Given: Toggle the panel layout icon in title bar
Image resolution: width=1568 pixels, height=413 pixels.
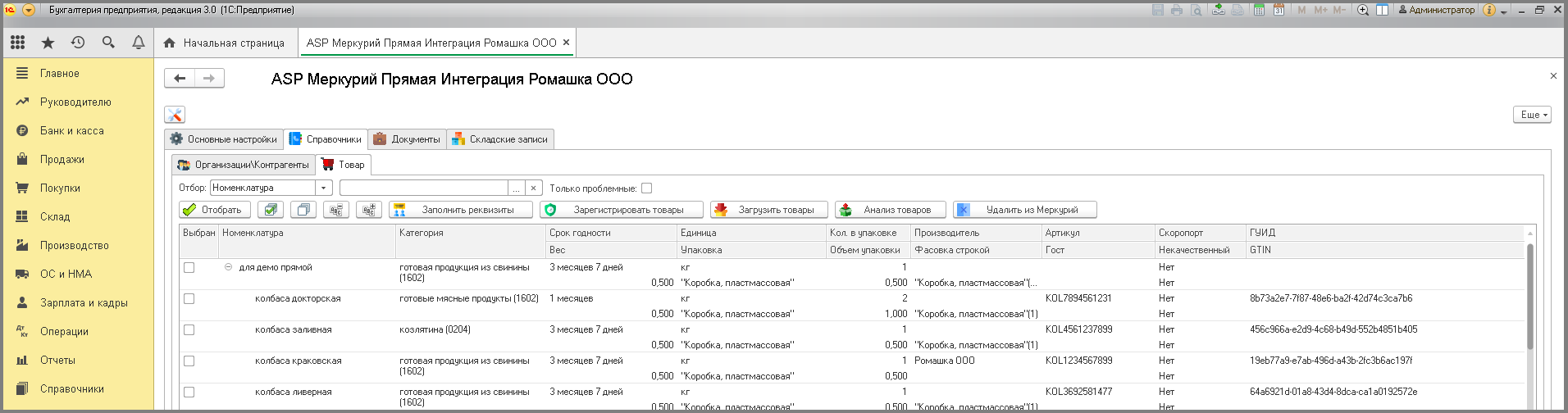Looking at the screenshot, I should pos(1382,10).
